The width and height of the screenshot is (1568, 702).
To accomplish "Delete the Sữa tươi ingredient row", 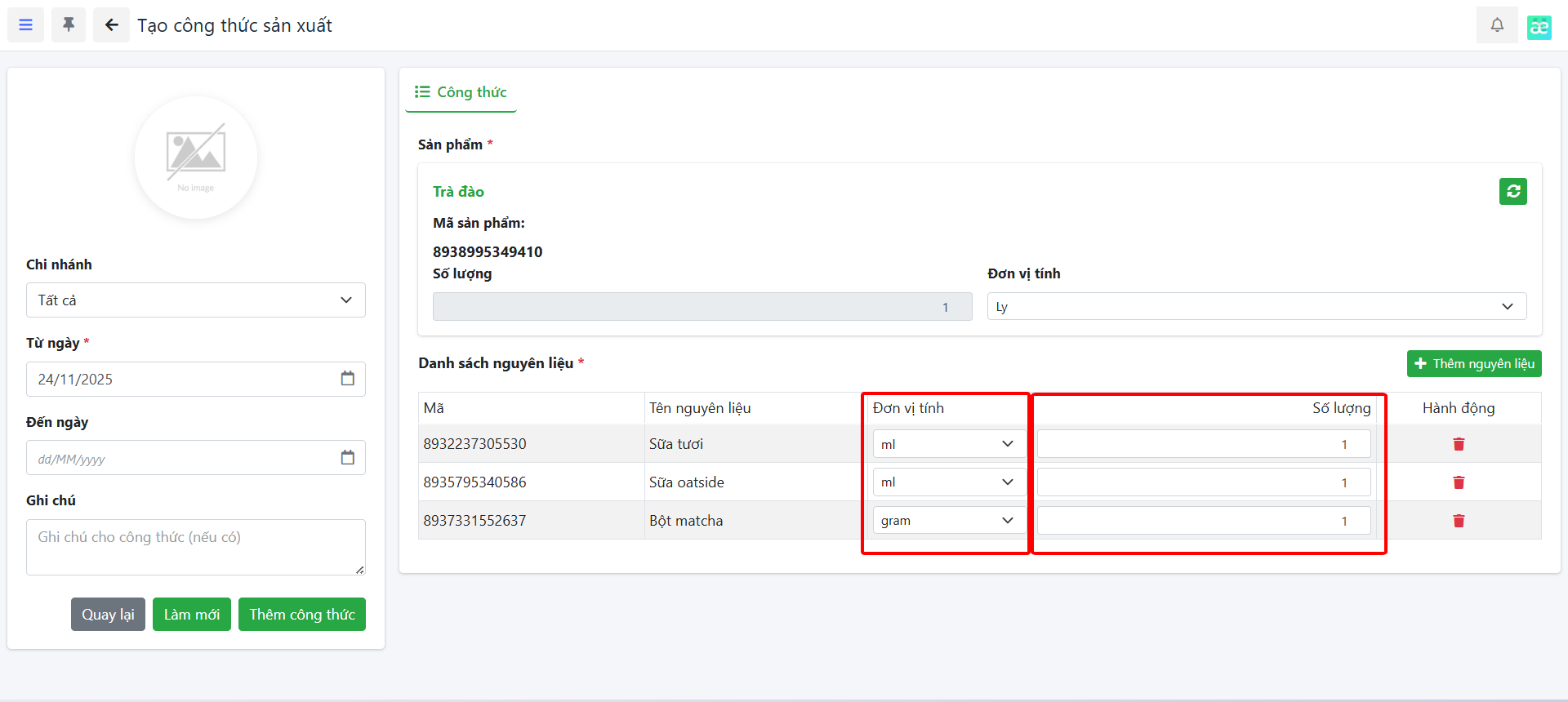I will point(1458,444).
